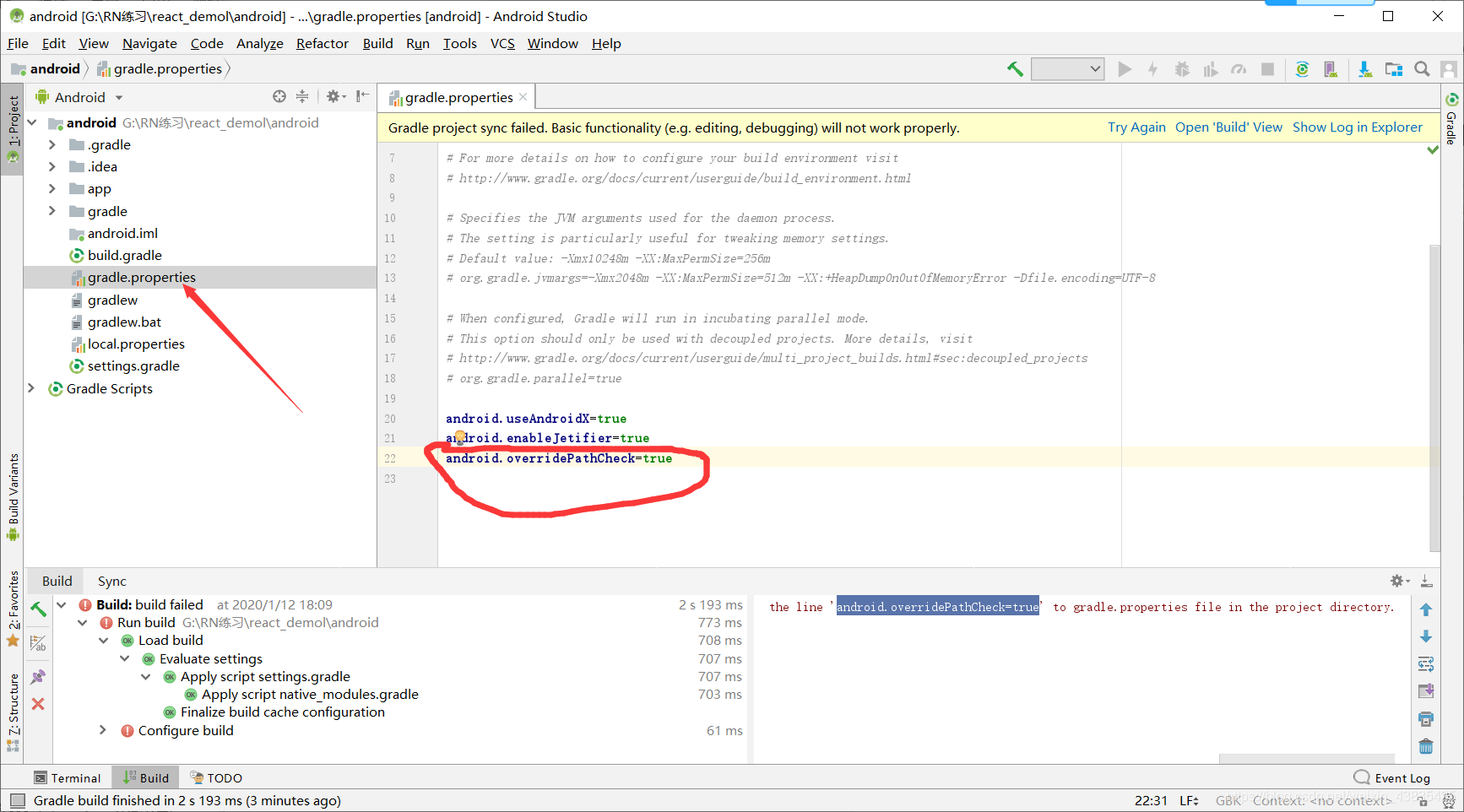This screenshot has height=812, width=1464.
Task: Open the Terminal tool window
Action: tap(68, 778)
